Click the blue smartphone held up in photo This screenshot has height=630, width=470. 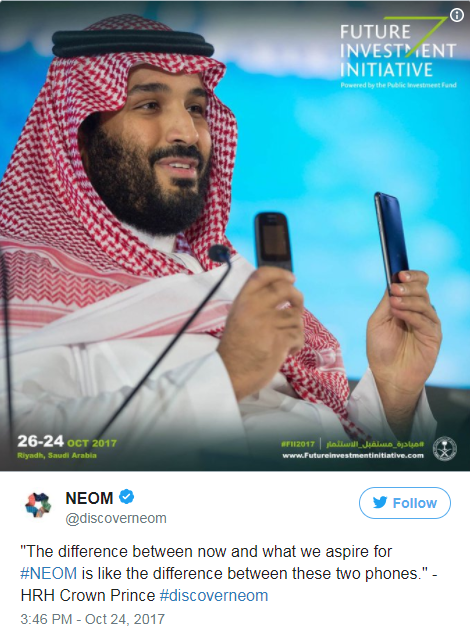click(391, 243)
